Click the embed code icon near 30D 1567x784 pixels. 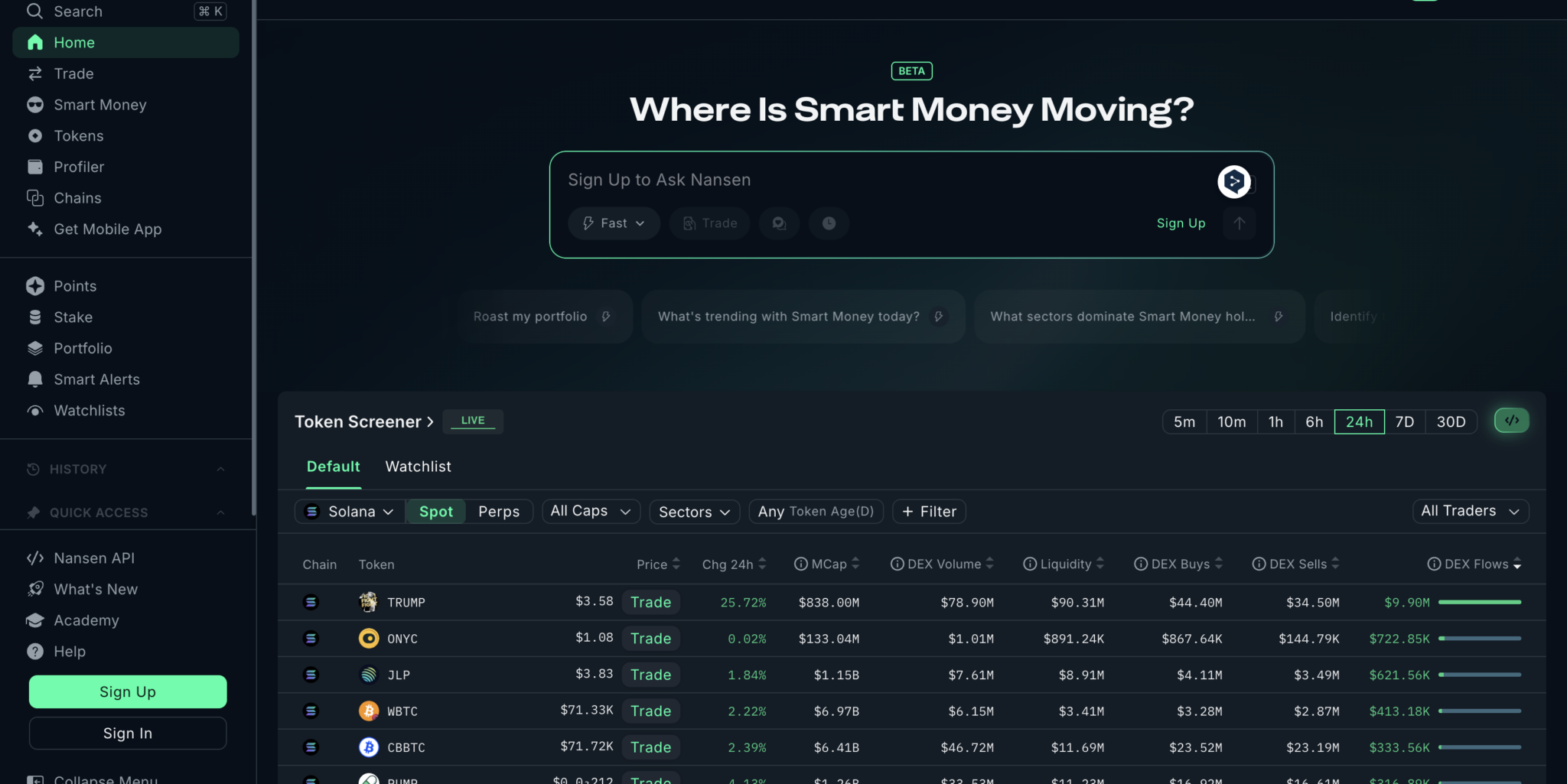pyautogui.click(x=1512, y=421)
